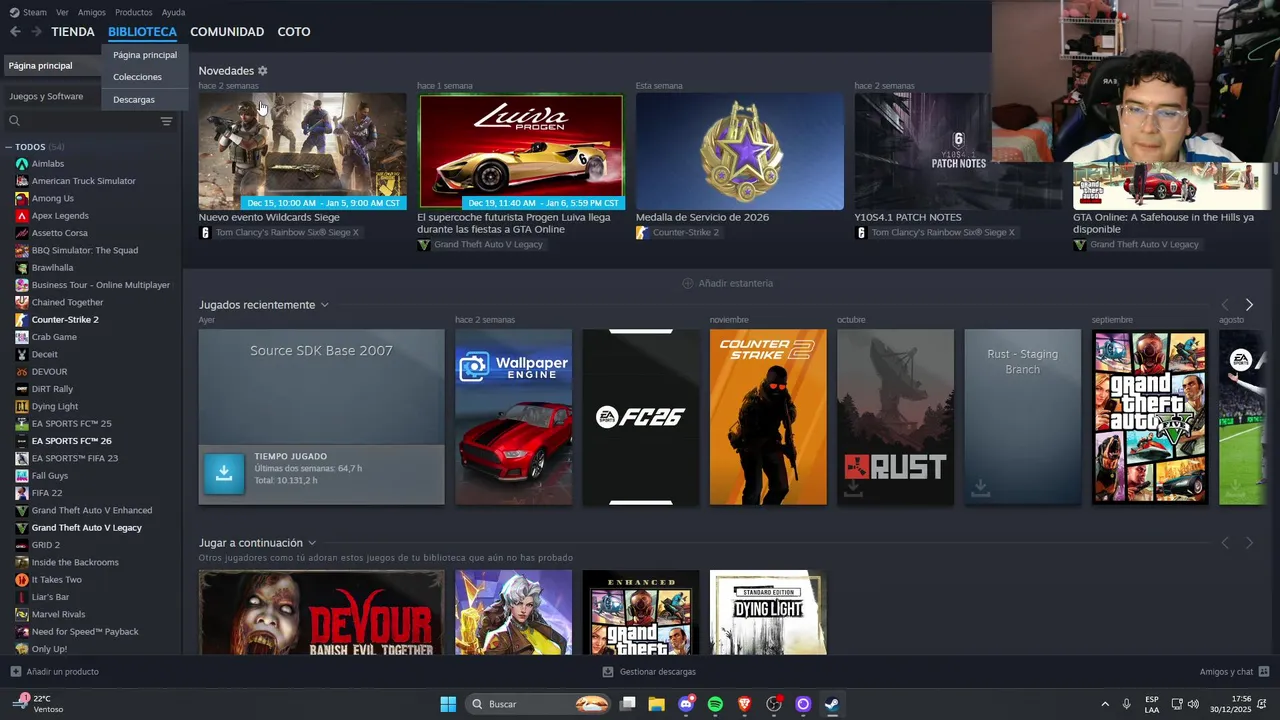Click the download button on Source SDK Base 2007
This screenshot has height=720, width=1280.
pyautogui.click(x=224, y=474)
